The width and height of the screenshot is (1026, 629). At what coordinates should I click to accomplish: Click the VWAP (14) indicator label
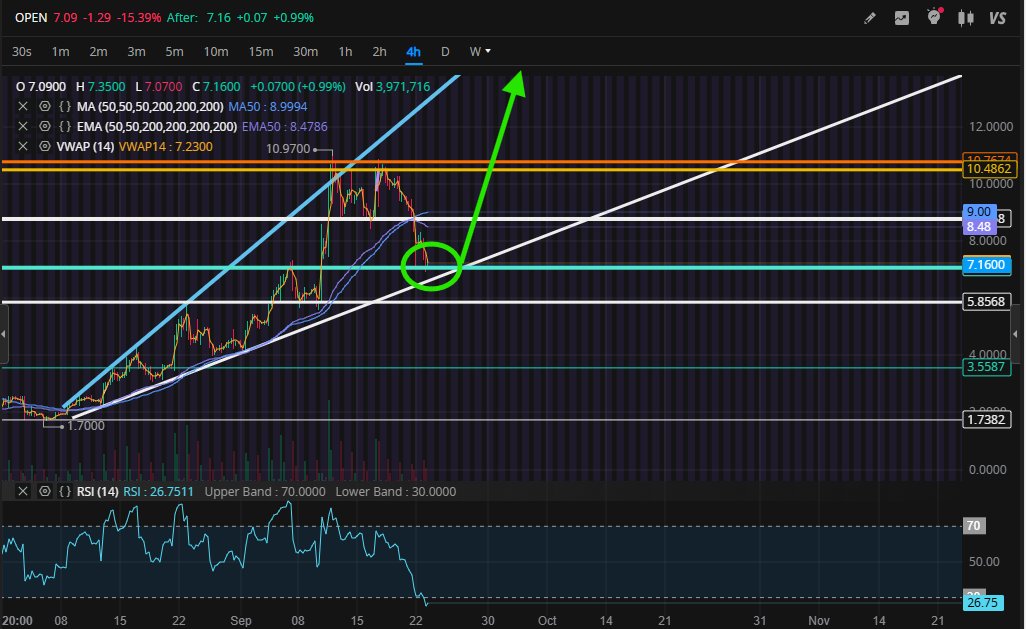pos(85,147)
